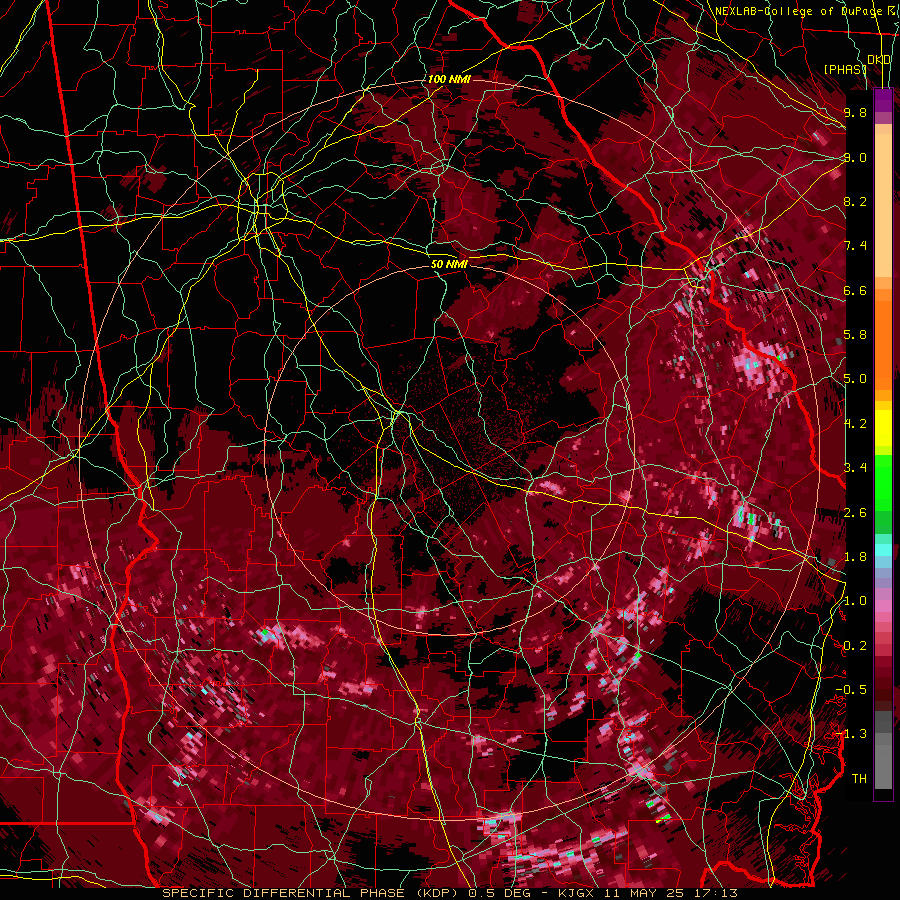Click the pink segment of the color bar
The width and height of the screenshot is (900, 900).
[x=883, y=606]
